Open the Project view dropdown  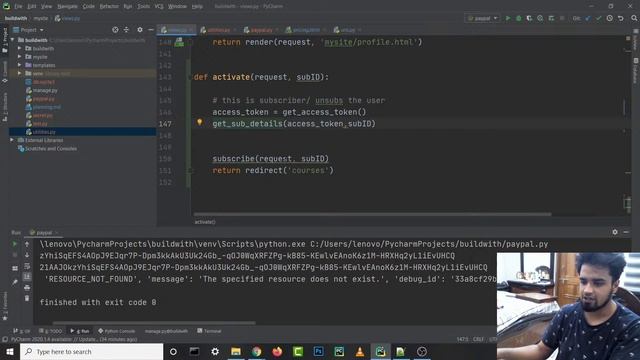coord(29,30)
